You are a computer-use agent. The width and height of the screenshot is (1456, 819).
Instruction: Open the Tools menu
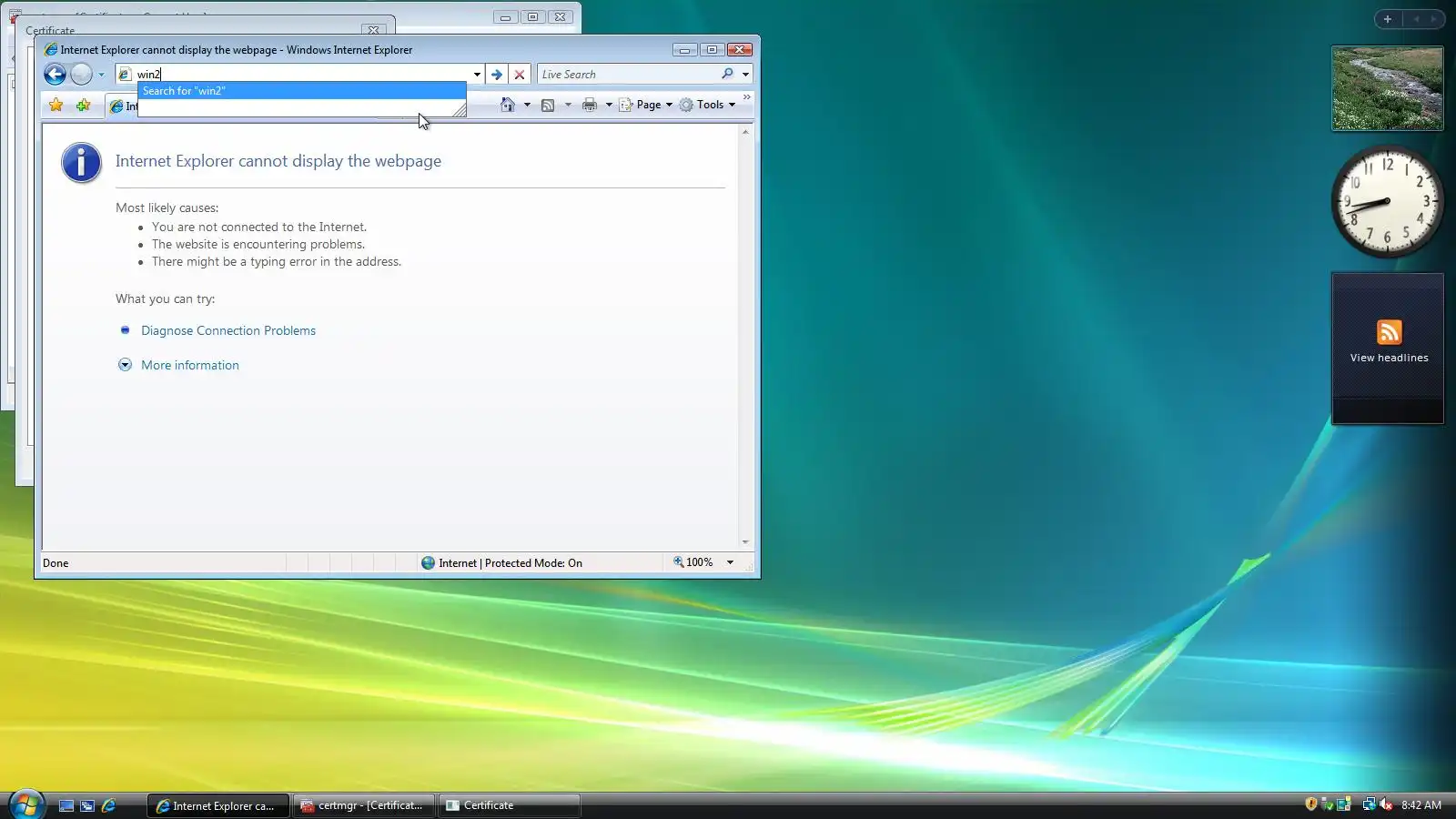(708, 105)
